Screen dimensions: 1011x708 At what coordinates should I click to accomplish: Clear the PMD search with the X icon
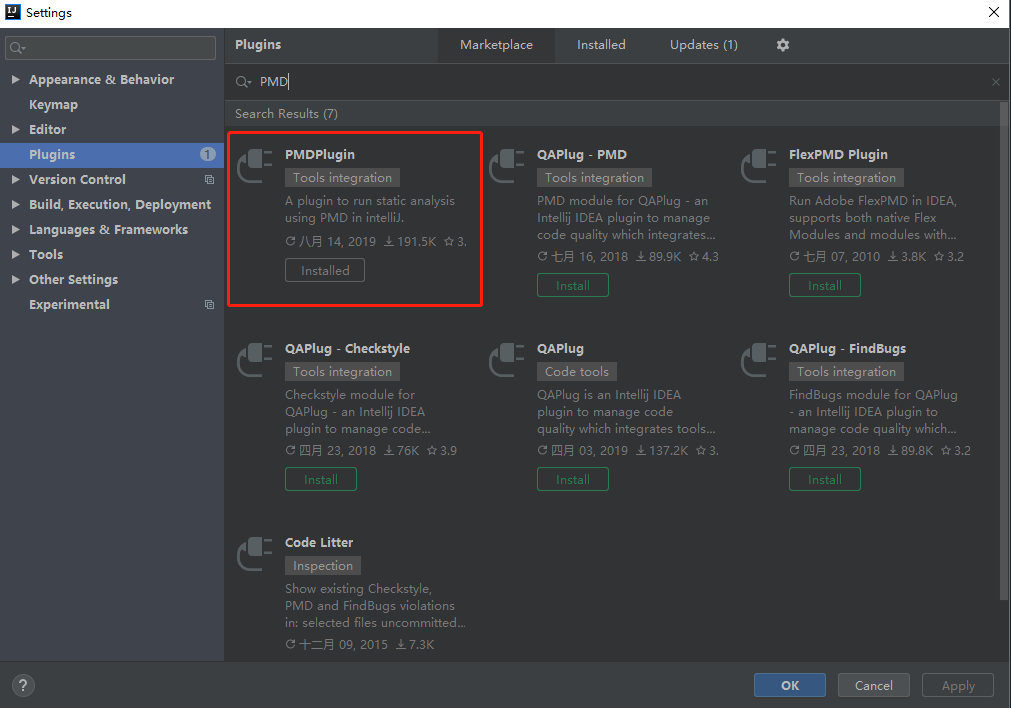tap(996, 81)
